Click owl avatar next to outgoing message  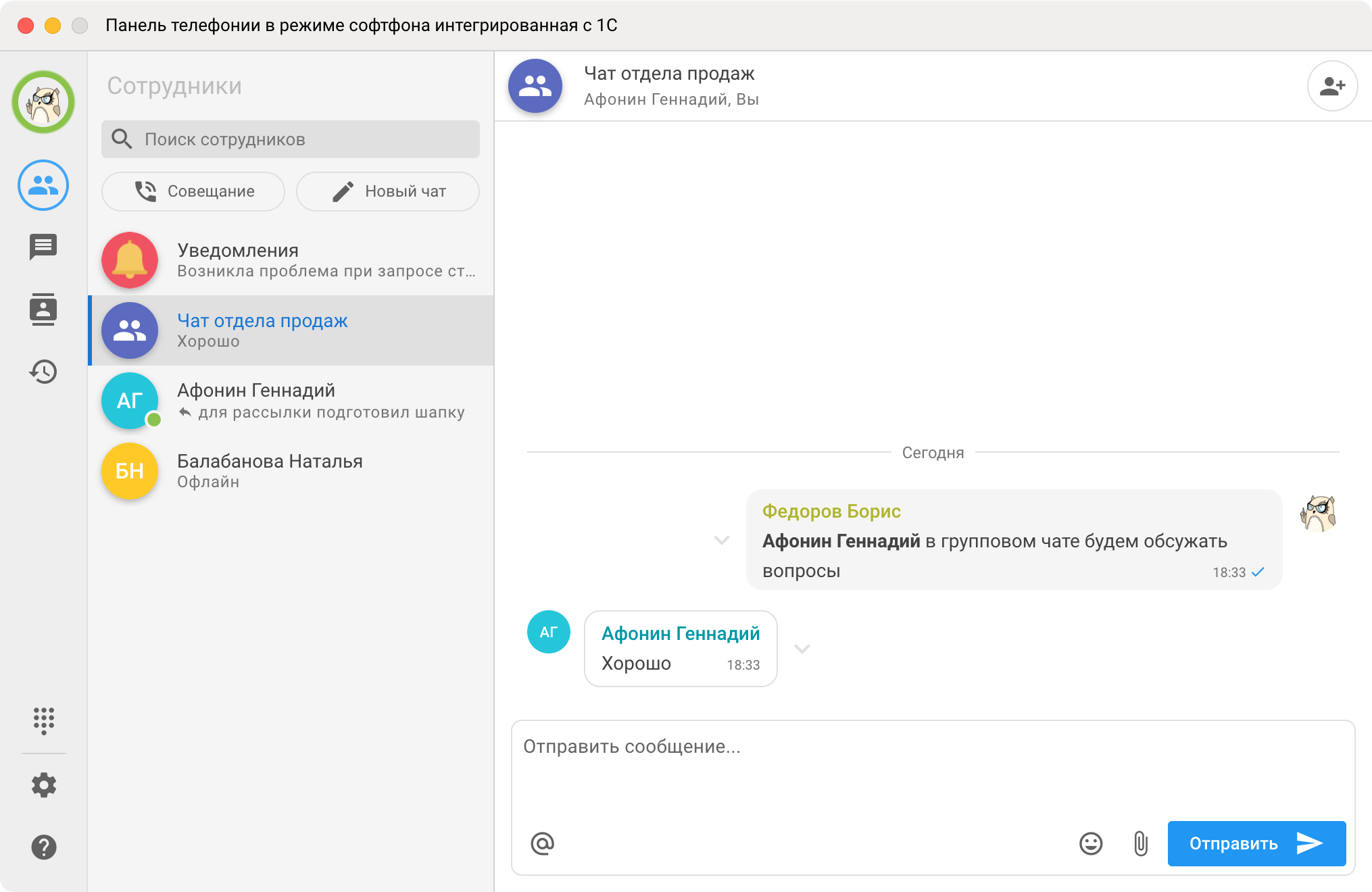click(x=1318, y=514)
